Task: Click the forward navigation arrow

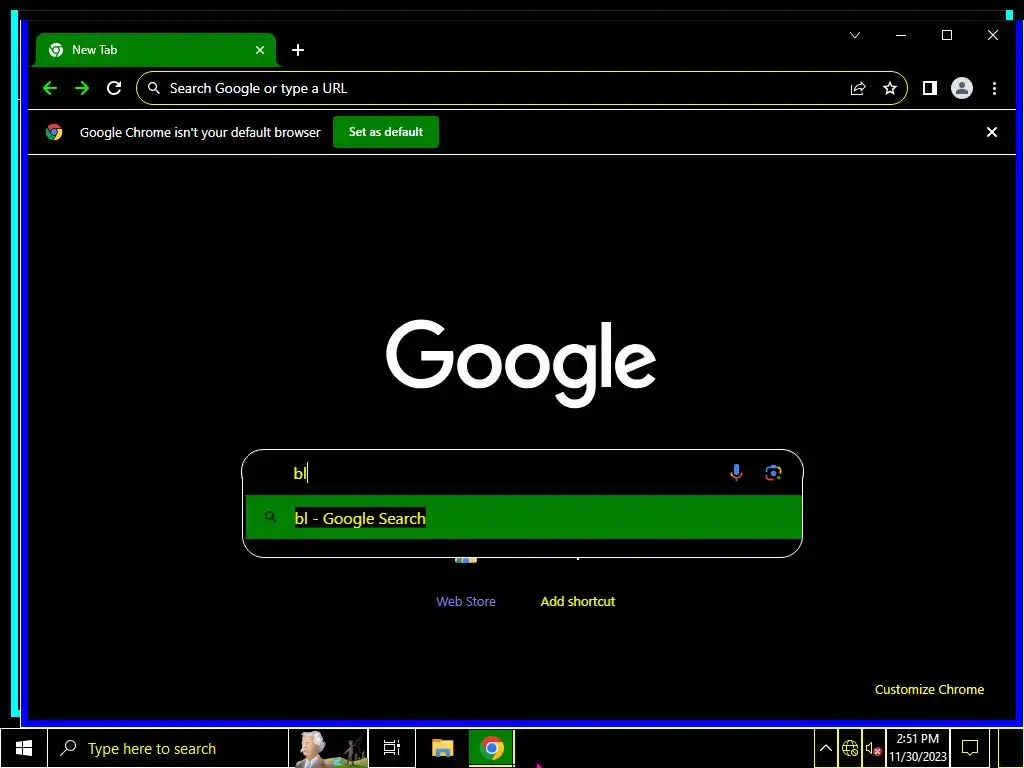Action: tap(82, 88)
